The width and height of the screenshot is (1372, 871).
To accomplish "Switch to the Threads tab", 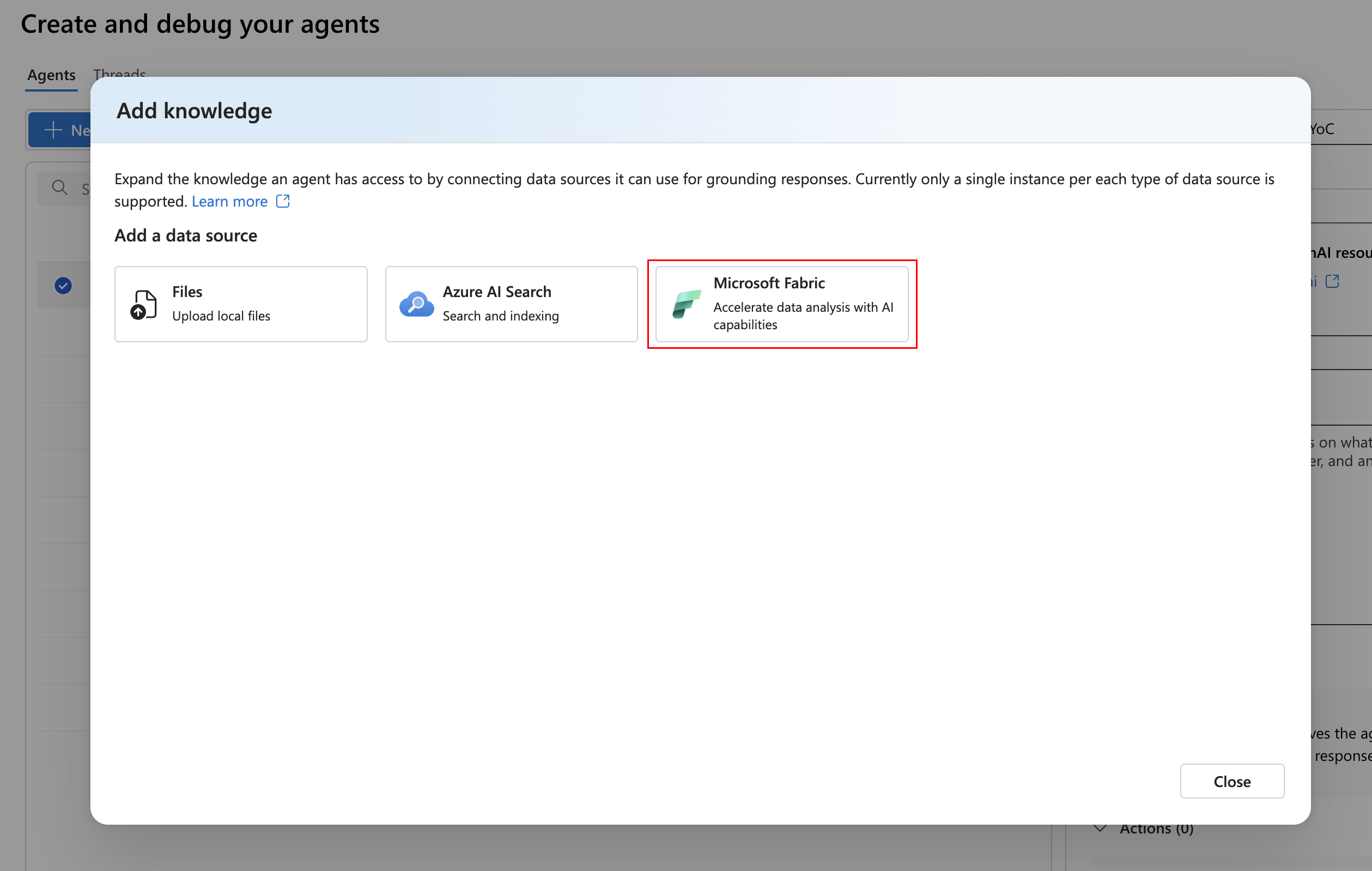I will [120, 74].
